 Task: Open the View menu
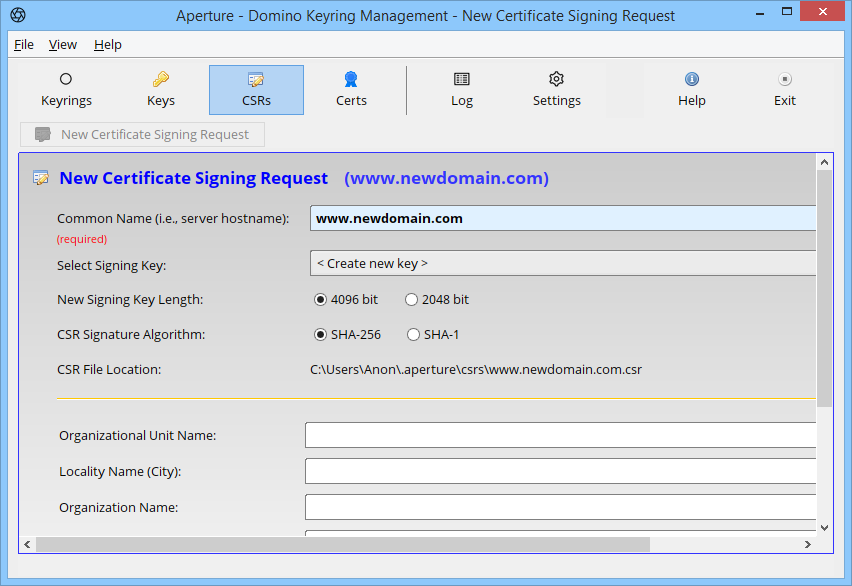[63, 45]
